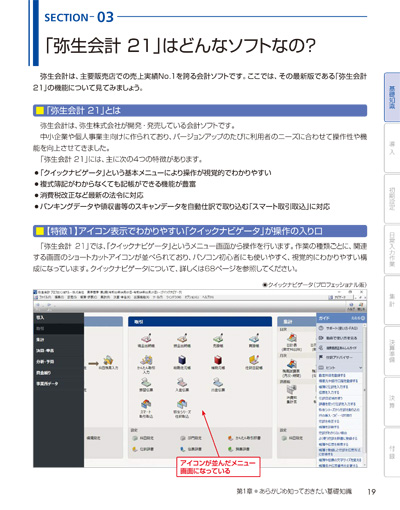Launch かんたん取引入力 icon
Image resolution: width=400 pixels, height=510 pixels.
pos(146,364)
